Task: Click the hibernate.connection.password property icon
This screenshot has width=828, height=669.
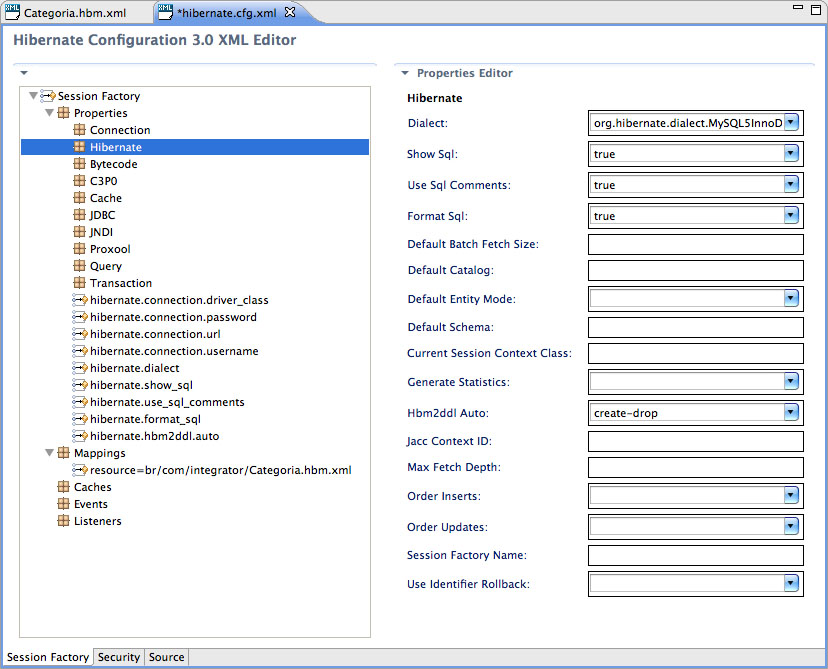Action: 80,317
